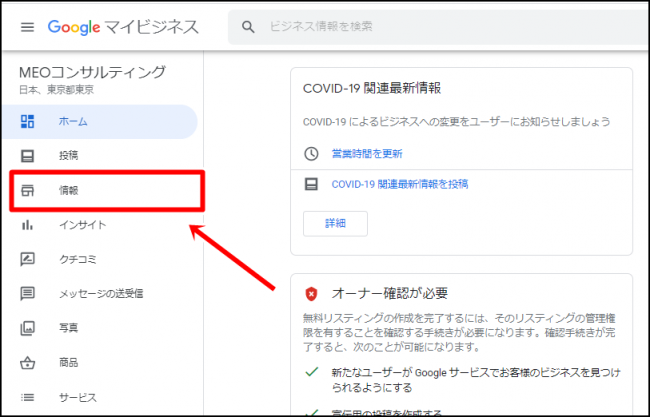Click green checkmark beside 新たなユーザーが Google サービス

311,372
